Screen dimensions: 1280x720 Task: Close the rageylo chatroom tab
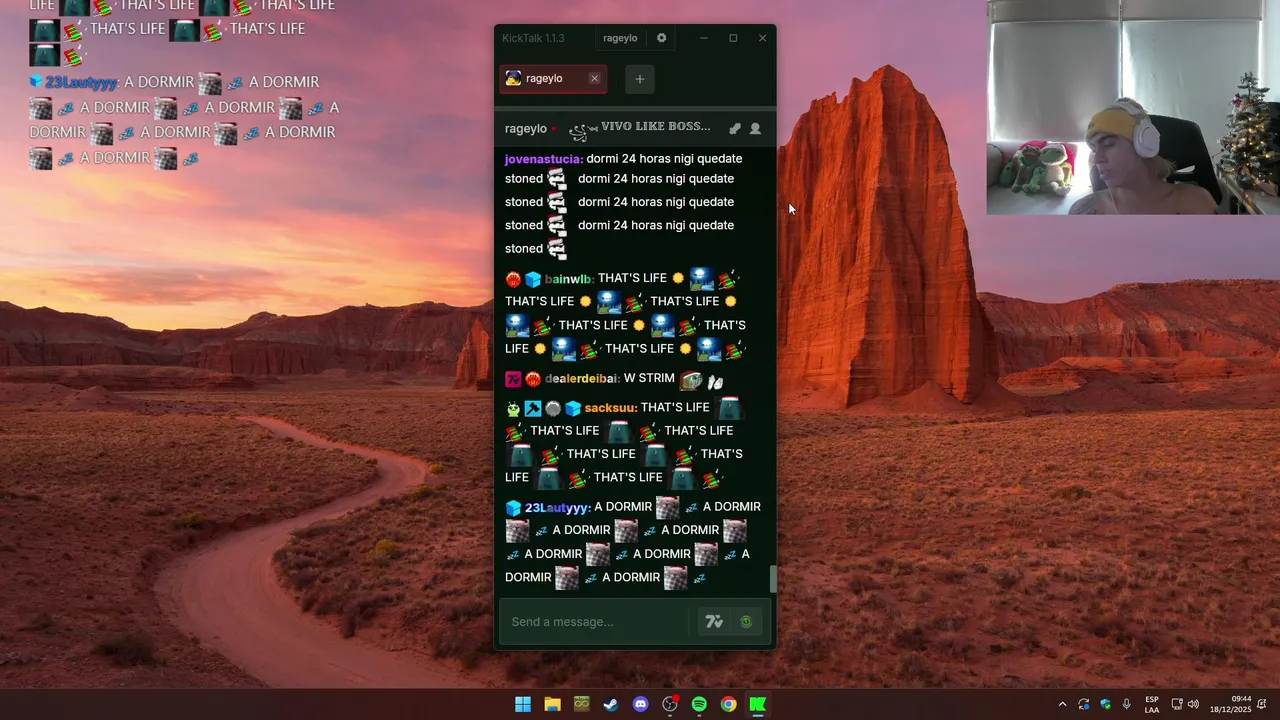[x=594, y=78]
